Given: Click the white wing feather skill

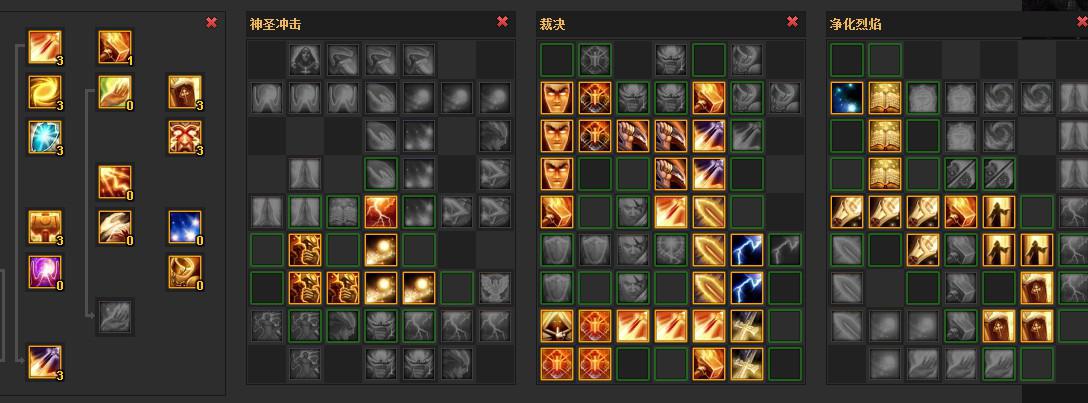Looking at the screenshot, I should pos(115,228).
